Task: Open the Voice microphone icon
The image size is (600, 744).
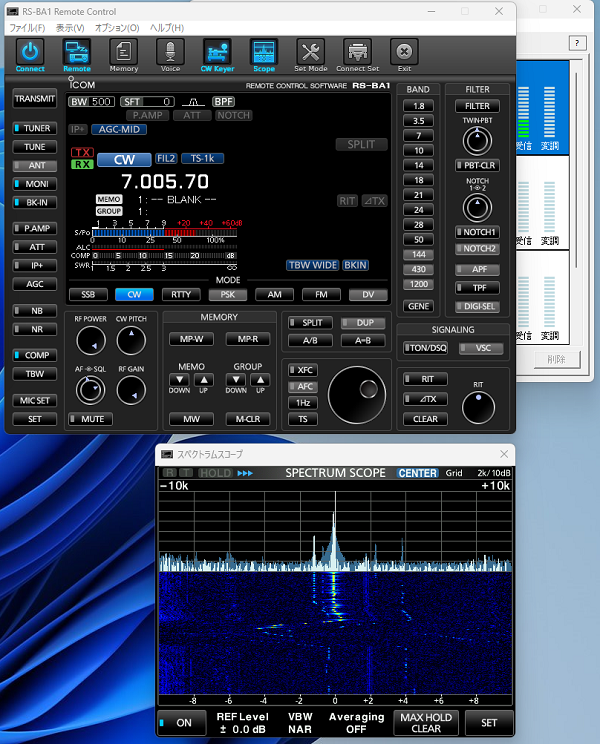Action: tap(170, 52)
